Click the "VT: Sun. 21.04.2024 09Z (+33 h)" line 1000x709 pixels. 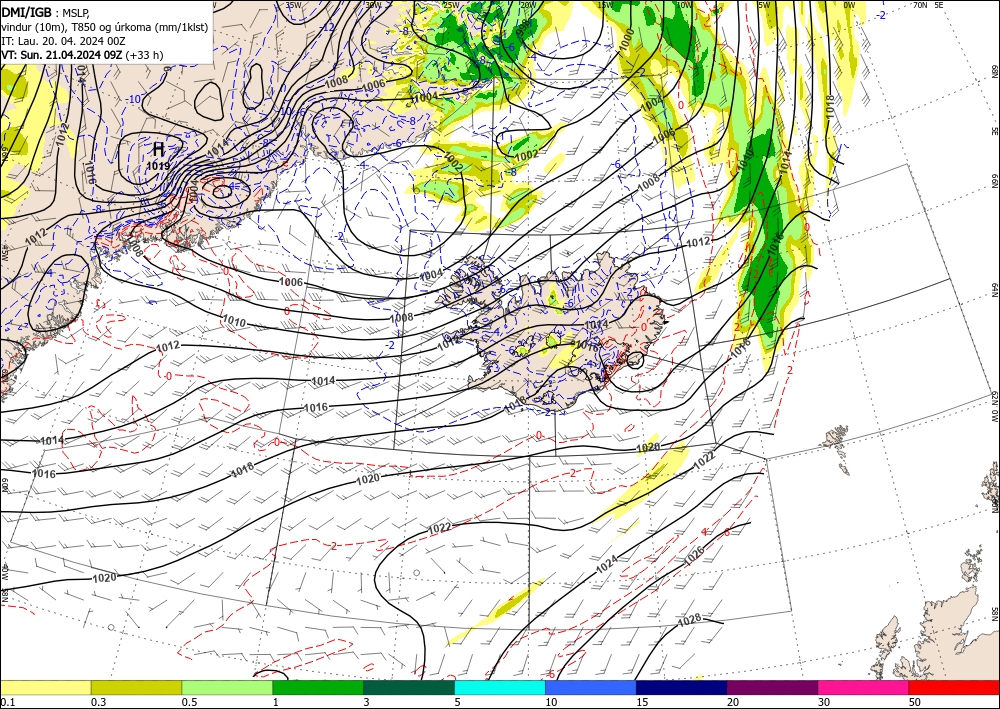click(x=82, y=55)
